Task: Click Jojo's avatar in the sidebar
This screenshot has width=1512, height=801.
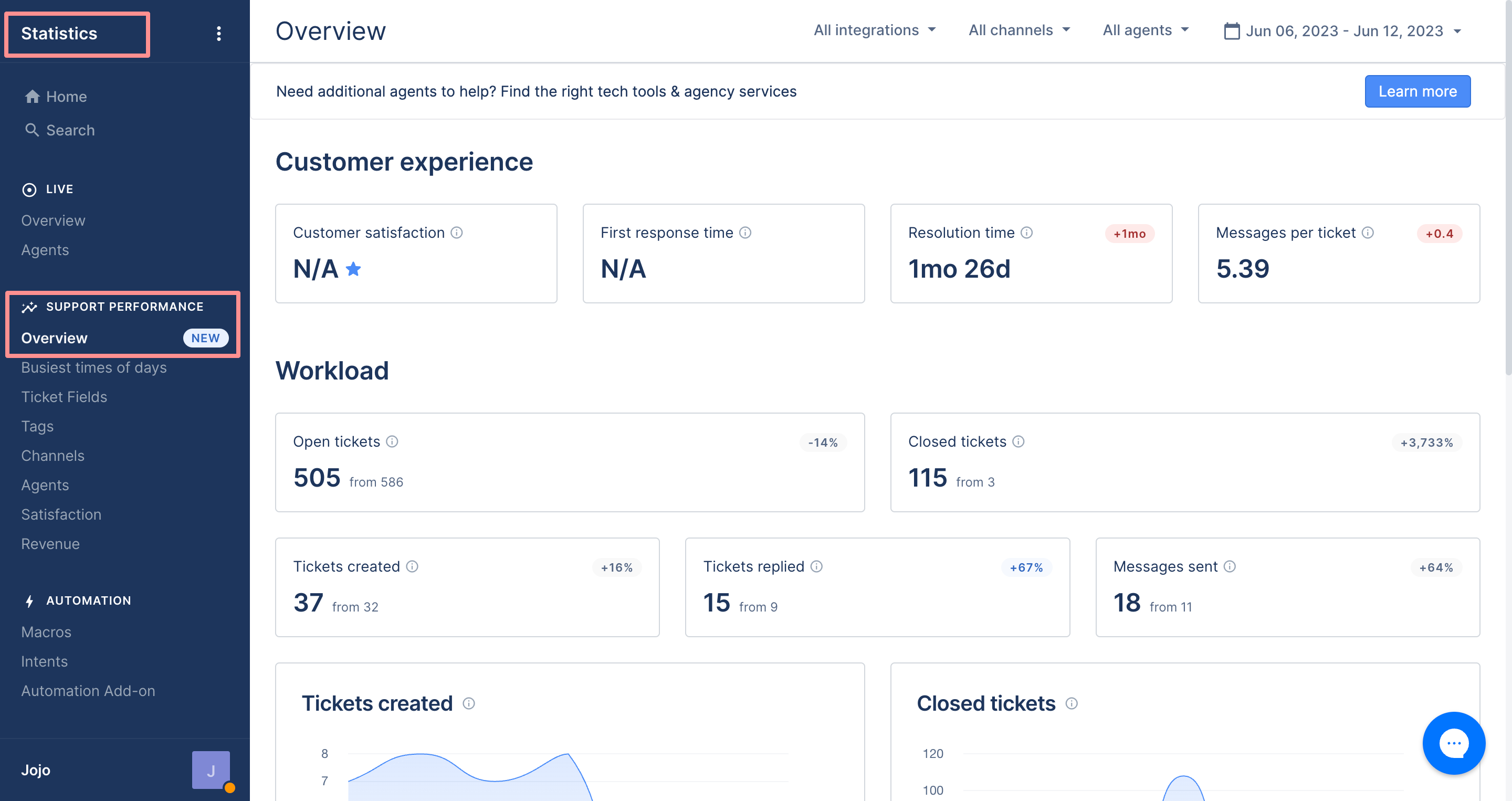Action: point(211,770)
